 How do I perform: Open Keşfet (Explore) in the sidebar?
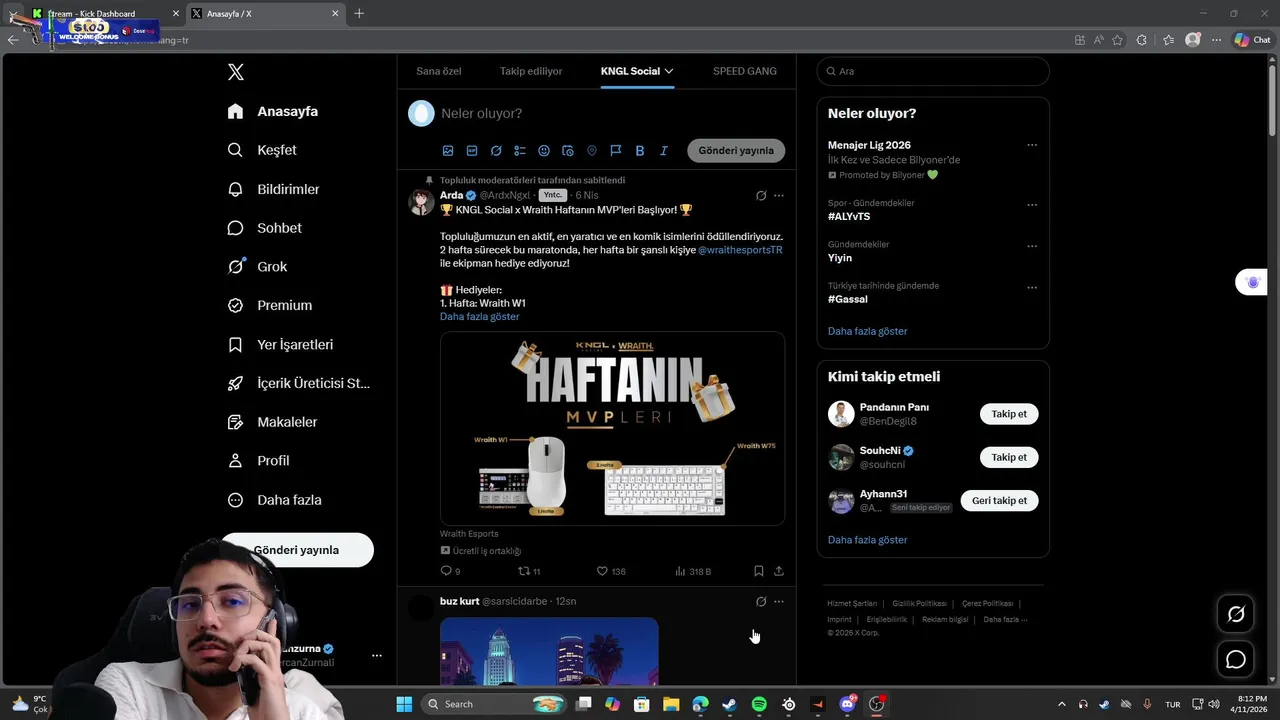[x=262, y=150]
